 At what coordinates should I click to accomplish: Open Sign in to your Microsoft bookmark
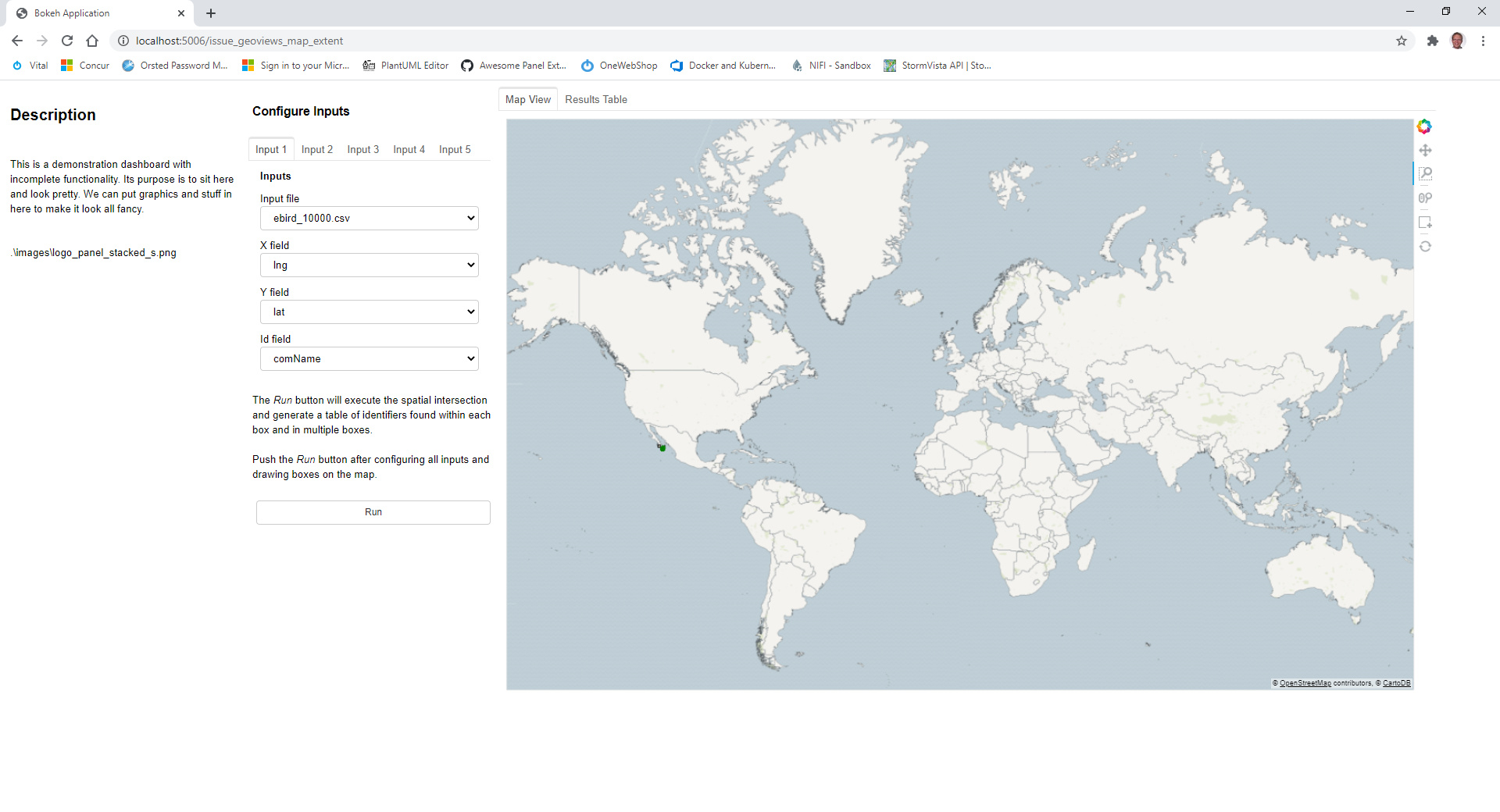coord(296,66)
